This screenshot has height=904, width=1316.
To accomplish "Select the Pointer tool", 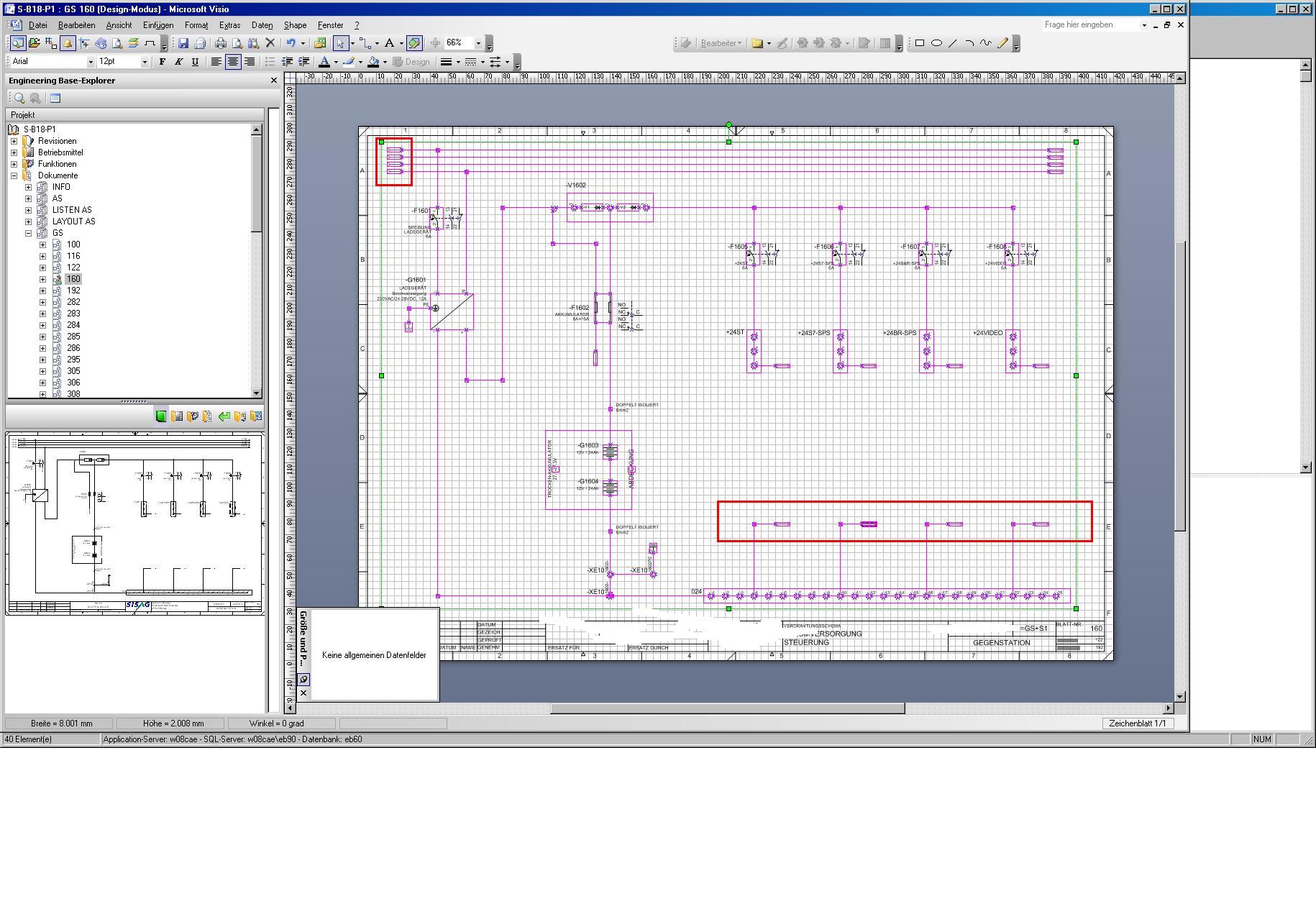I will tap(341, 43).
